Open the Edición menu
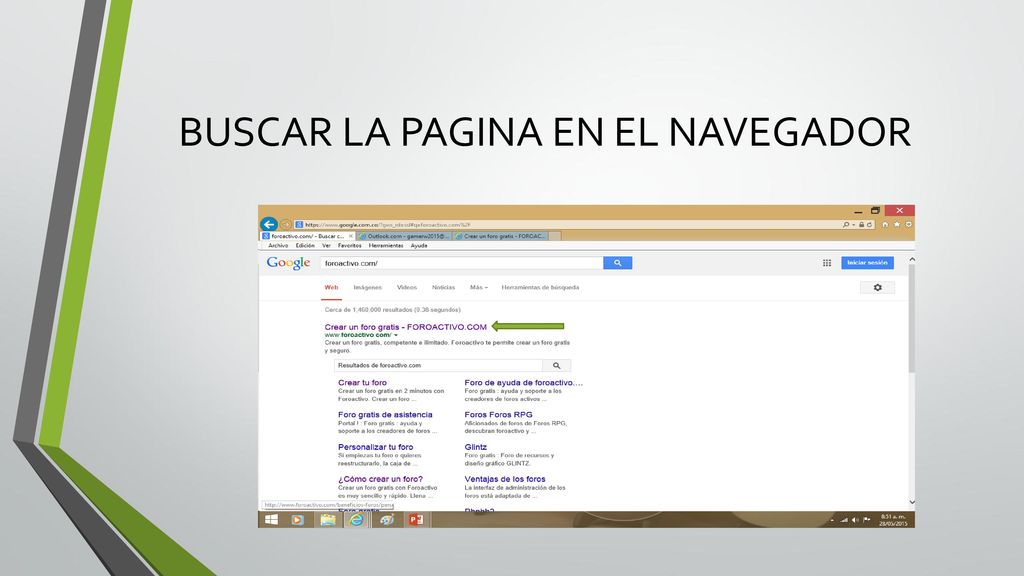Image resolution: width=1024 pixels, height=576 pixels. click(x=305, y=246)
